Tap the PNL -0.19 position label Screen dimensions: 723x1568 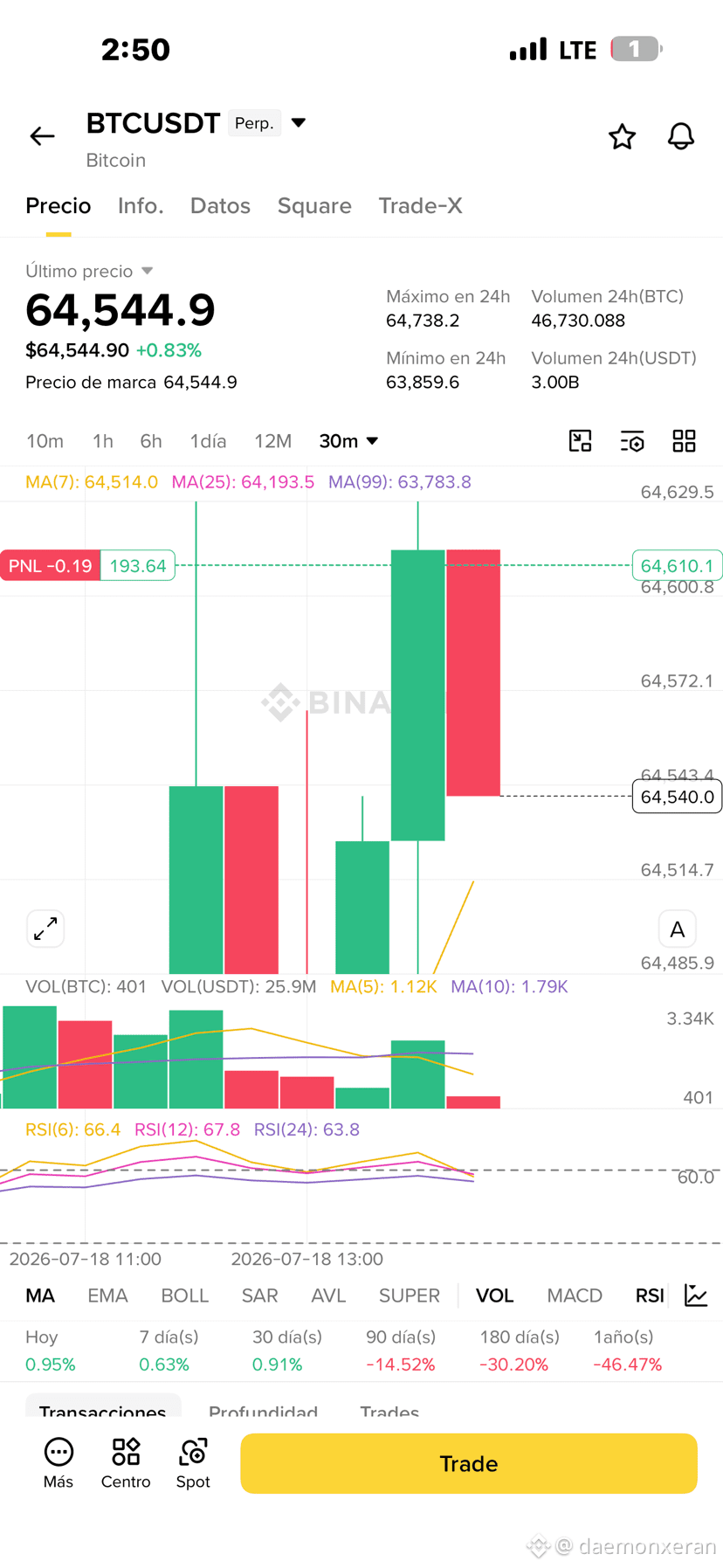51,565
